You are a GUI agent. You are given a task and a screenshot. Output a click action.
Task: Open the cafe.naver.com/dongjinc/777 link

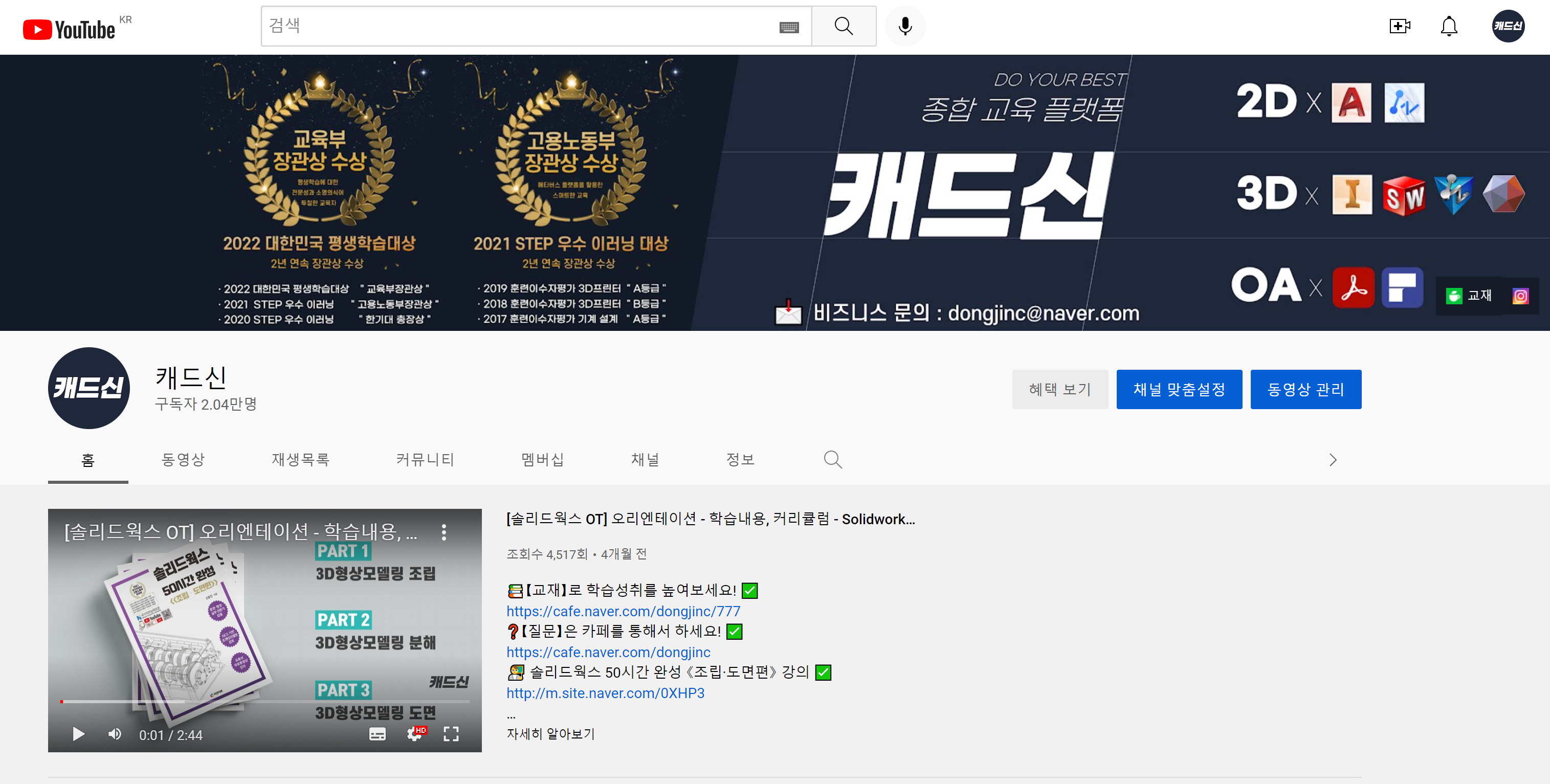623,611
